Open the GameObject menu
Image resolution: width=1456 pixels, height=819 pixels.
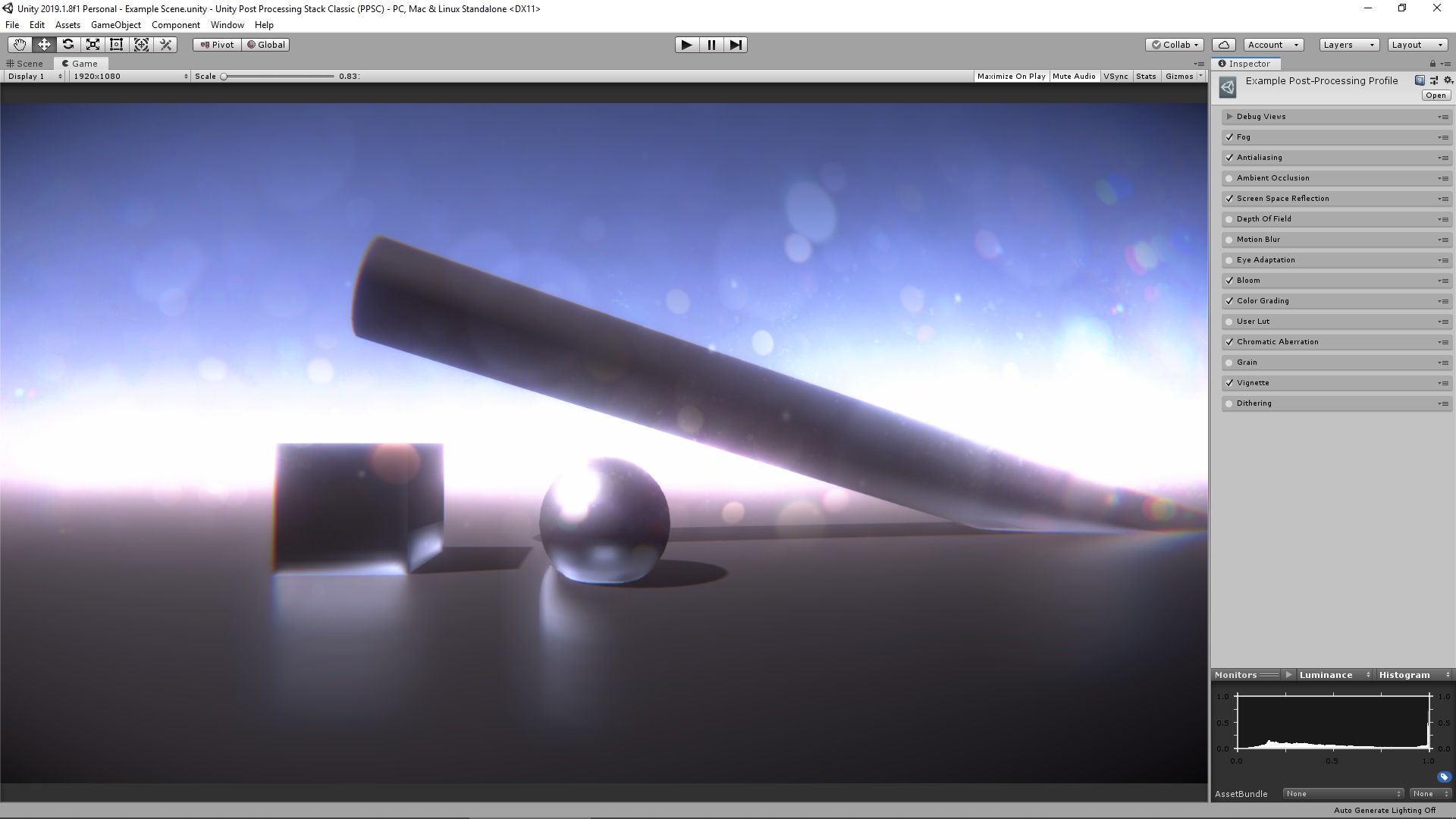pyautogui.click(x=115, y=25)
